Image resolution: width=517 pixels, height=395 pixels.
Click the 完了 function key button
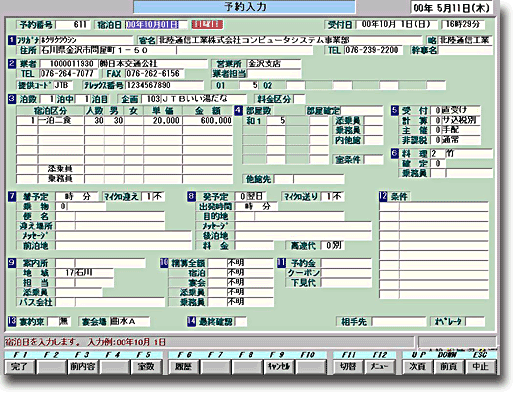[20, 367]
